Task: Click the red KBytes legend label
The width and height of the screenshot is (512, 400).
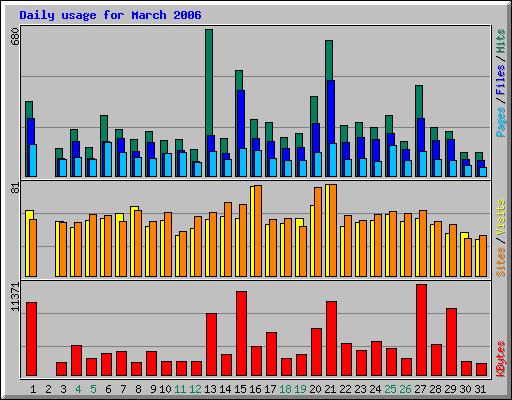Action: (x=501, y=359)
